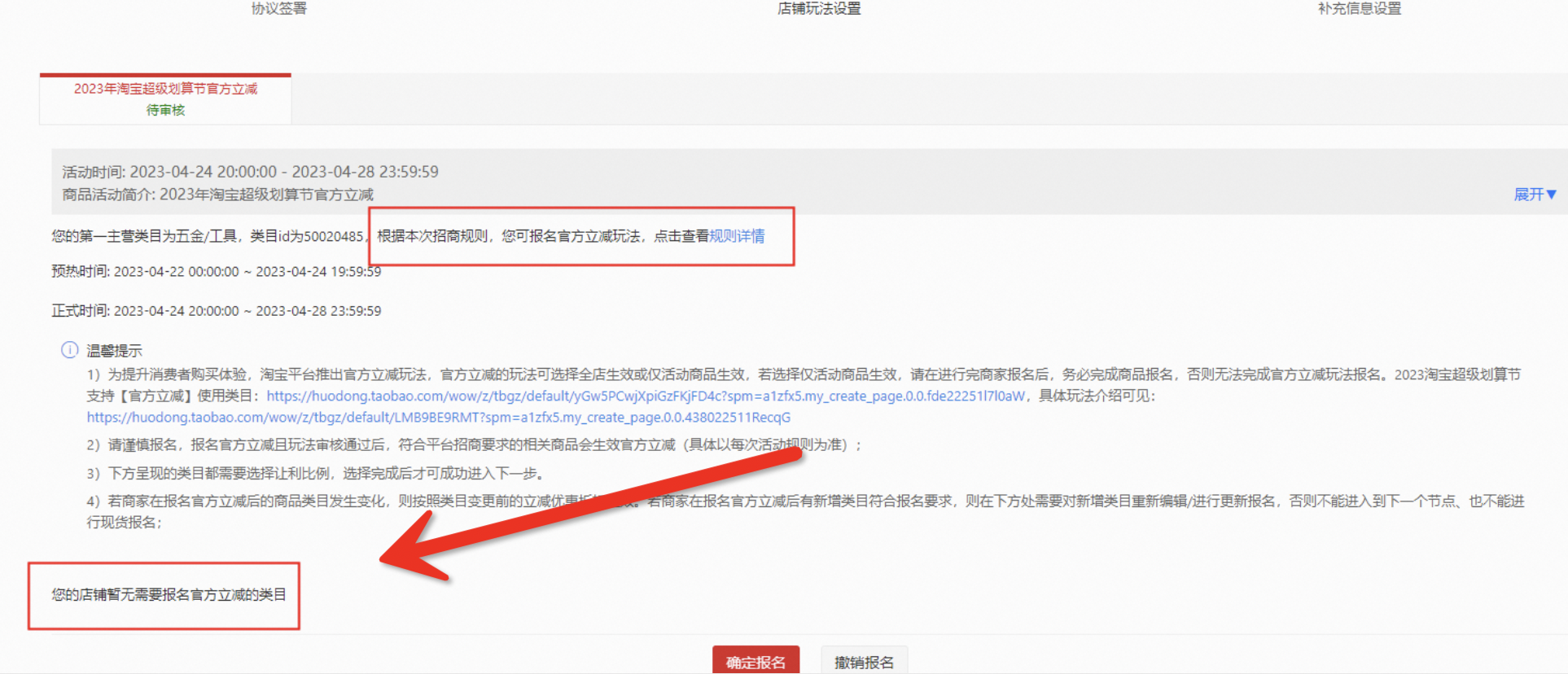Open the huodong.taobao.com link ending fde22251l7l0aW
This screenshot has height=674, width=1568.
click(646, 396)
